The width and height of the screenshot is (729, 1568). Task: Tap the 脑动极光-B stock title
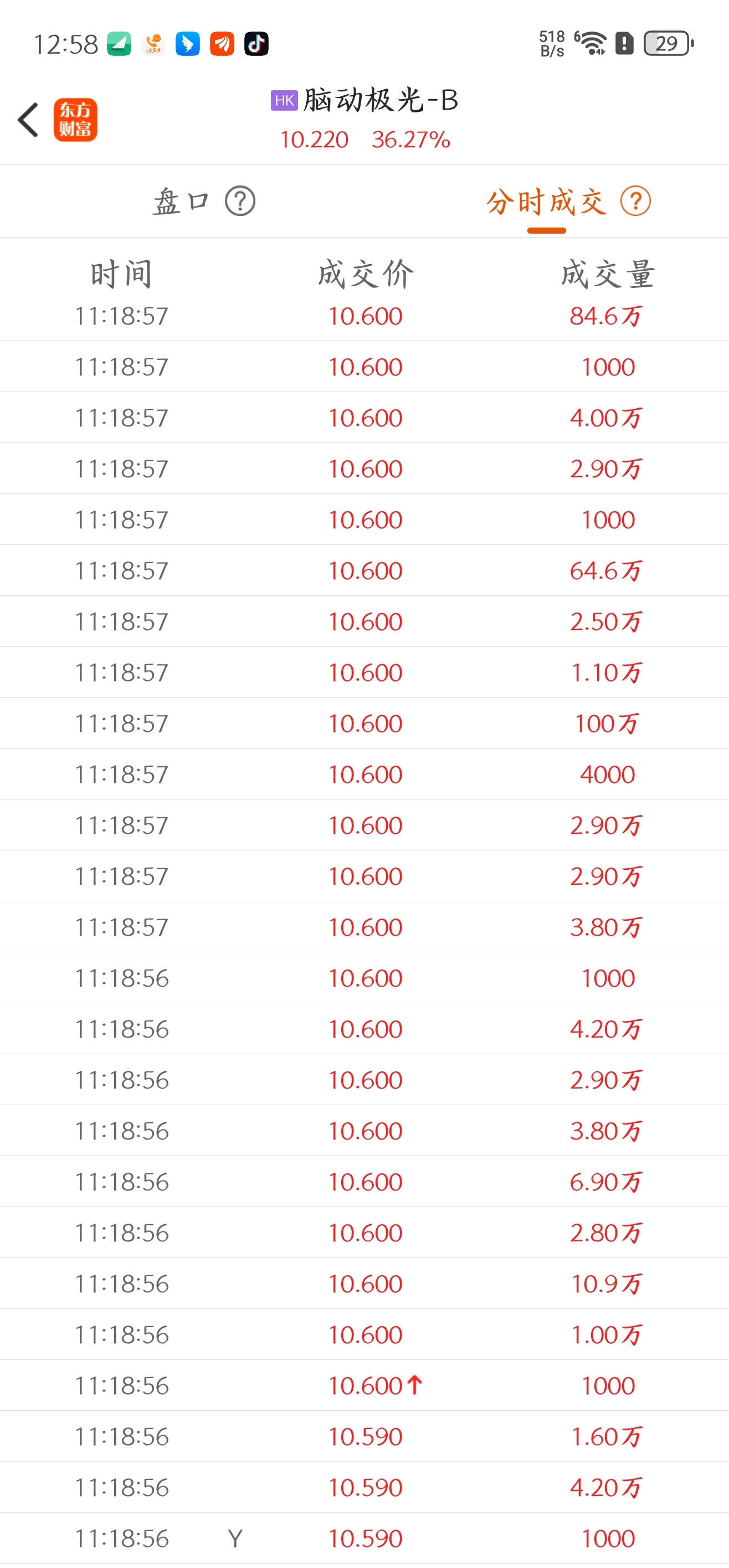pyautogui.click(x=381, y=100)
